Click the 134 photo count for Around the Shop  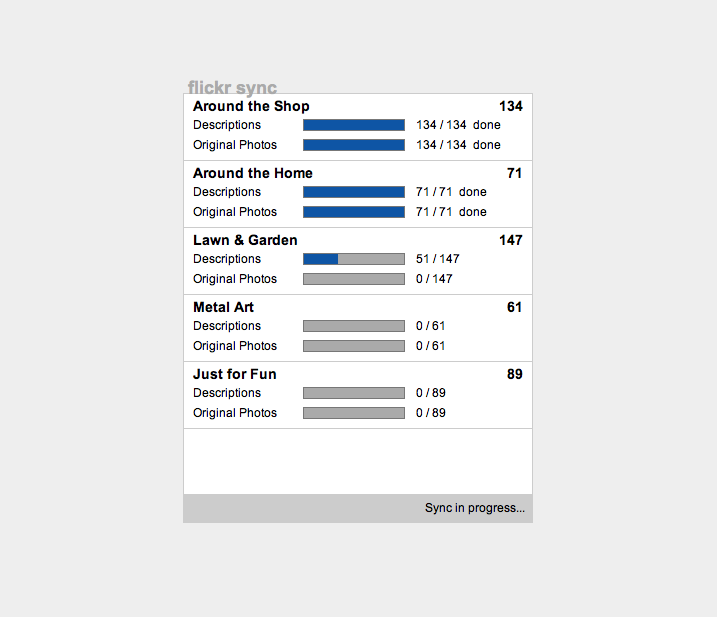click(511, 106)
